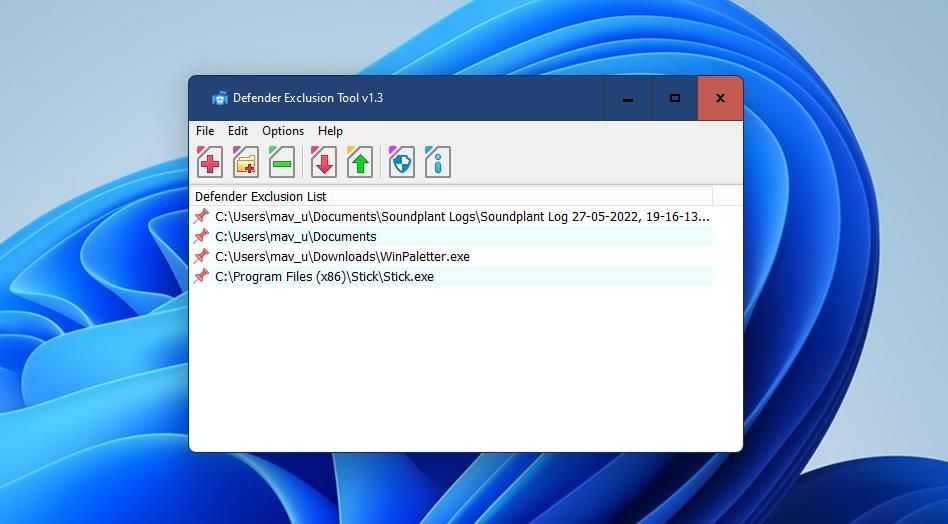Image resolution: width=948 pixels, height=524 pixels.
Task: Select the C:\Users\mav_u\Documents entry
Action: click(452, 236)
